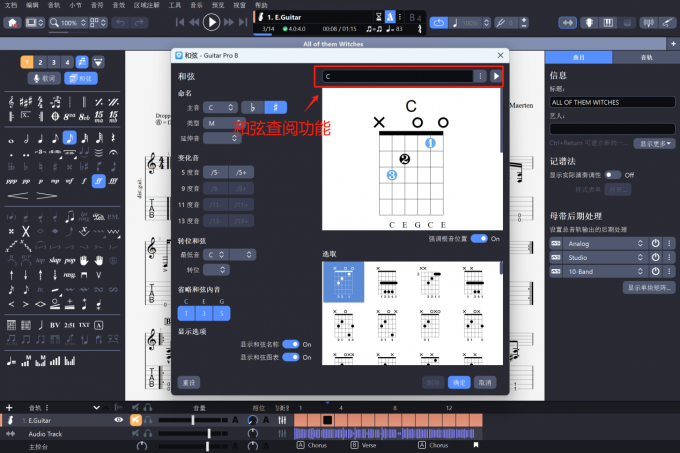Click the E.Guitar pan knob

coord(252,420)
